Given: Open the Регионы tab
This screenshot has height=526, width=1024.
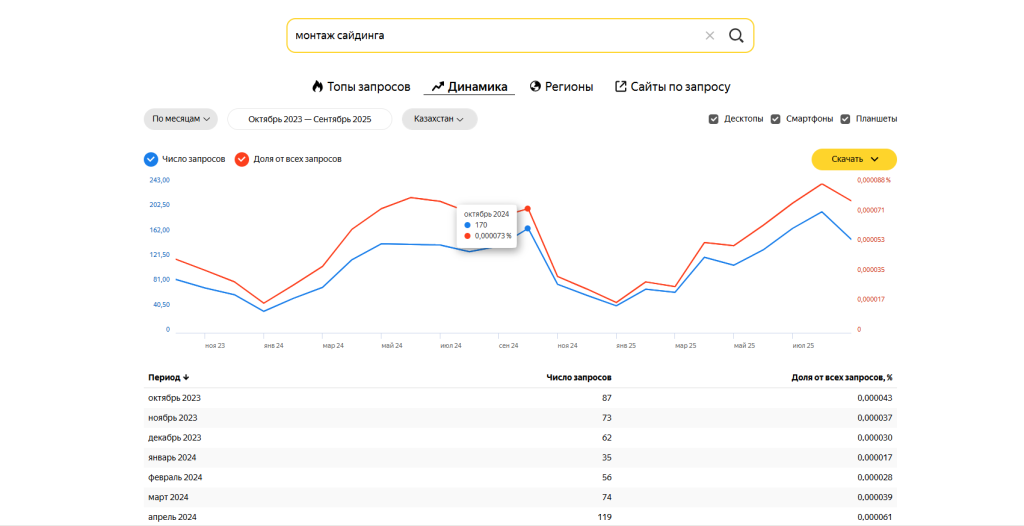Looking at the screenshot, I should coord(568,87).
